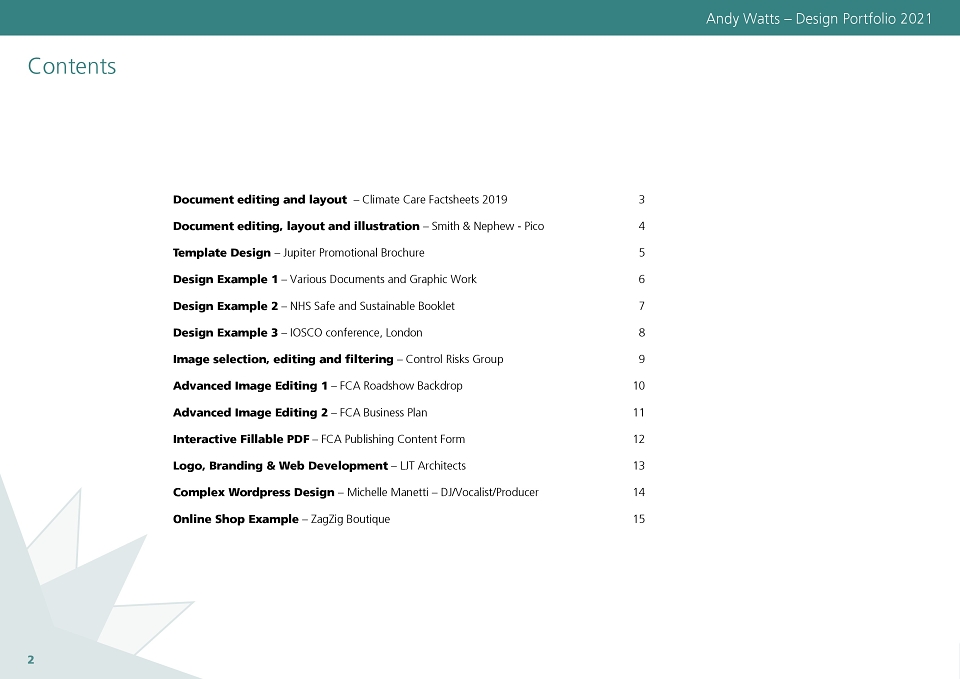Open Image selection, editing and filtering entry

(338, 359)
